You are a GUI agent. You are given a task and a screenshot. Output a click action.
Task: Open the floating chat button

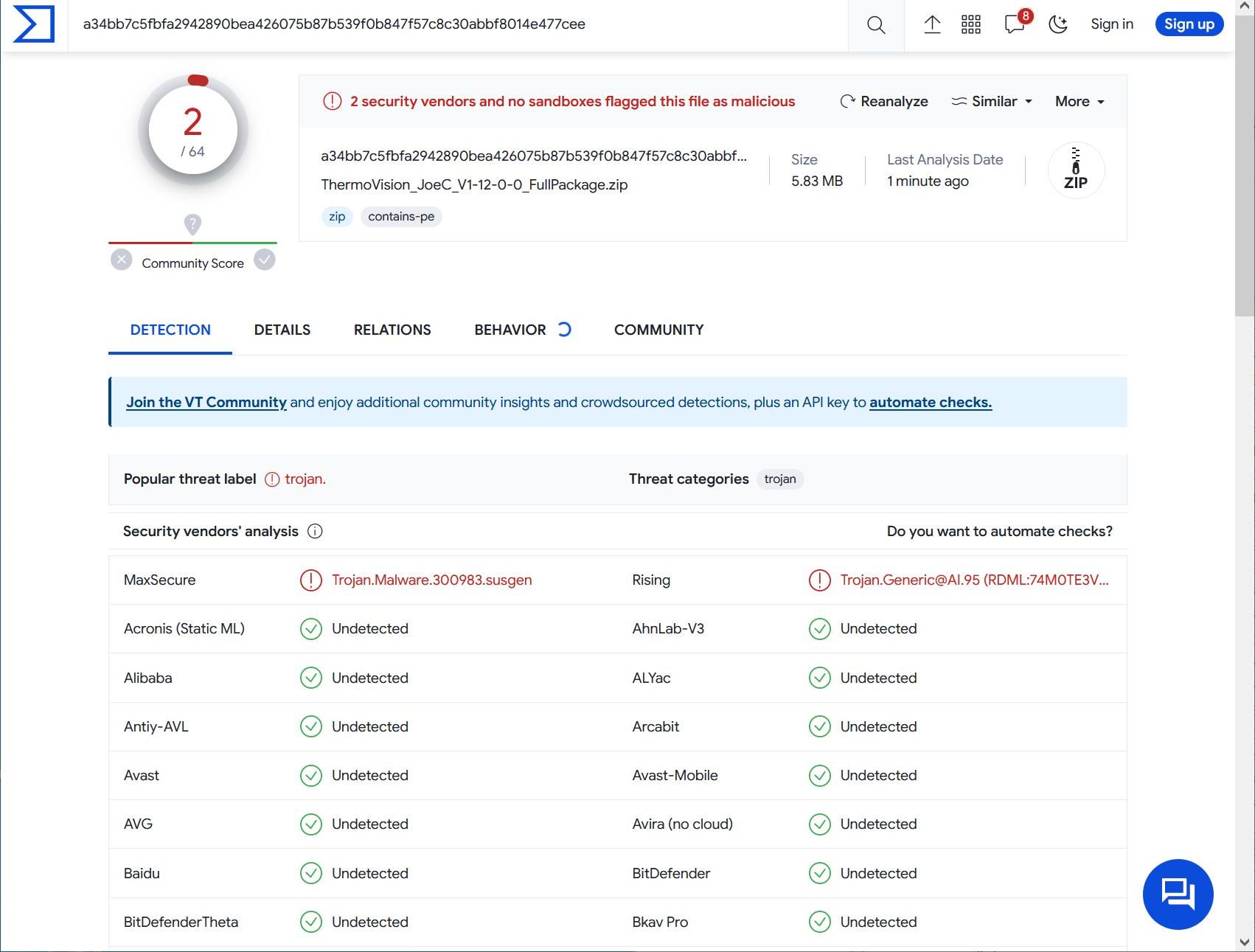tap(1178, 894)
